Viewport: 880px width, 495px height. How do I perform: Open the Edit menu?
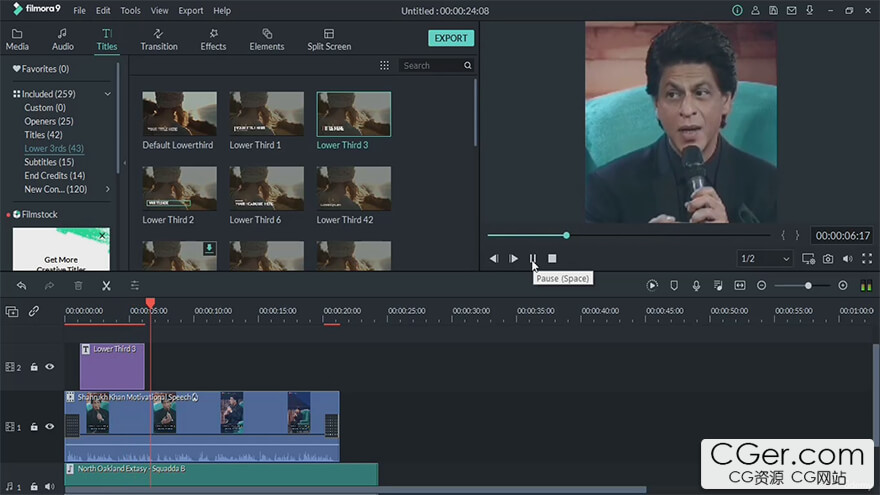pyautogui.click(x=103, y=11)
